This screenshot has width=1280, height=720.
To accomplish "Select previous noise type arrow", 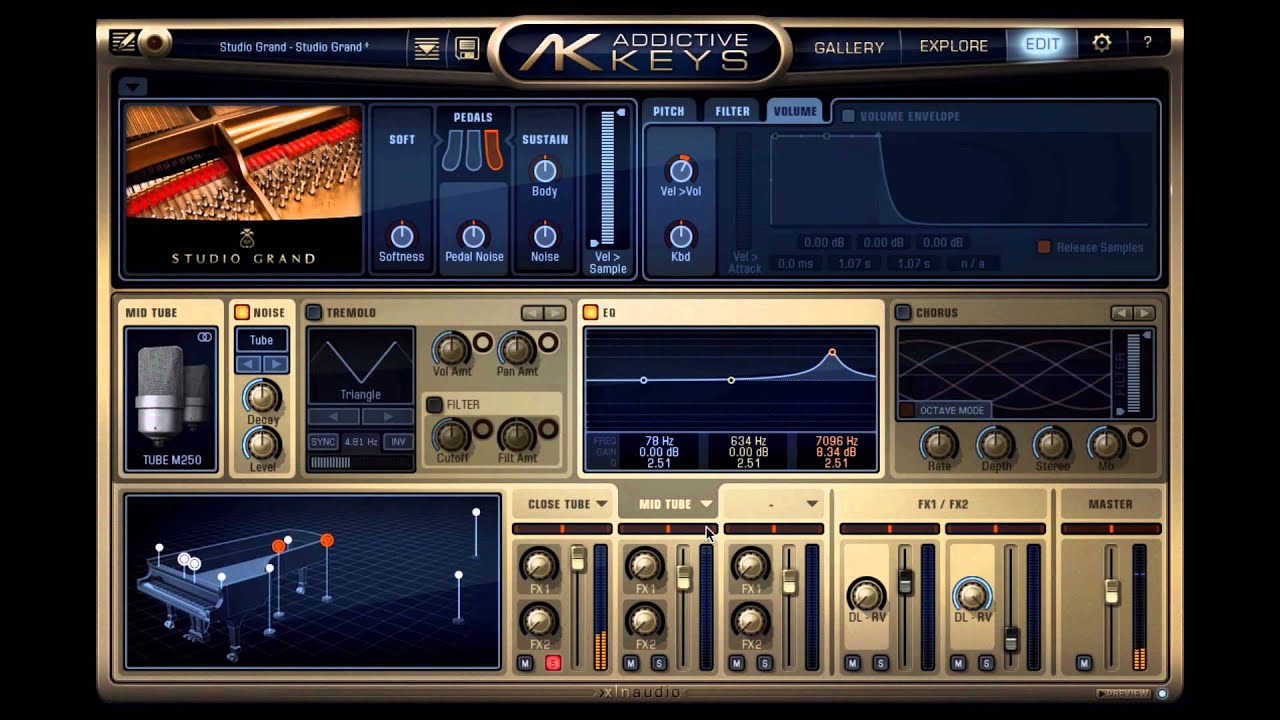I will [x=248, y=364].
